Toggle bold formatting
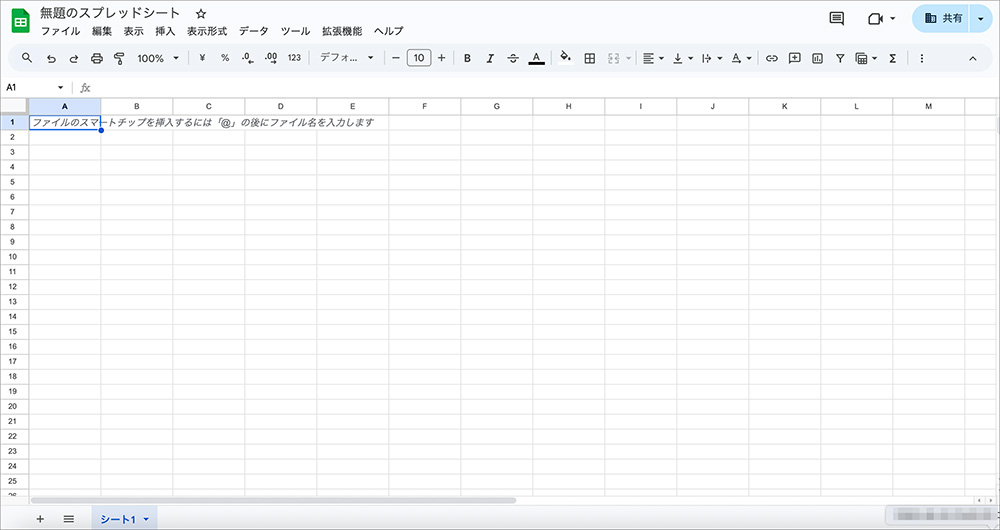 coord(467,59)
